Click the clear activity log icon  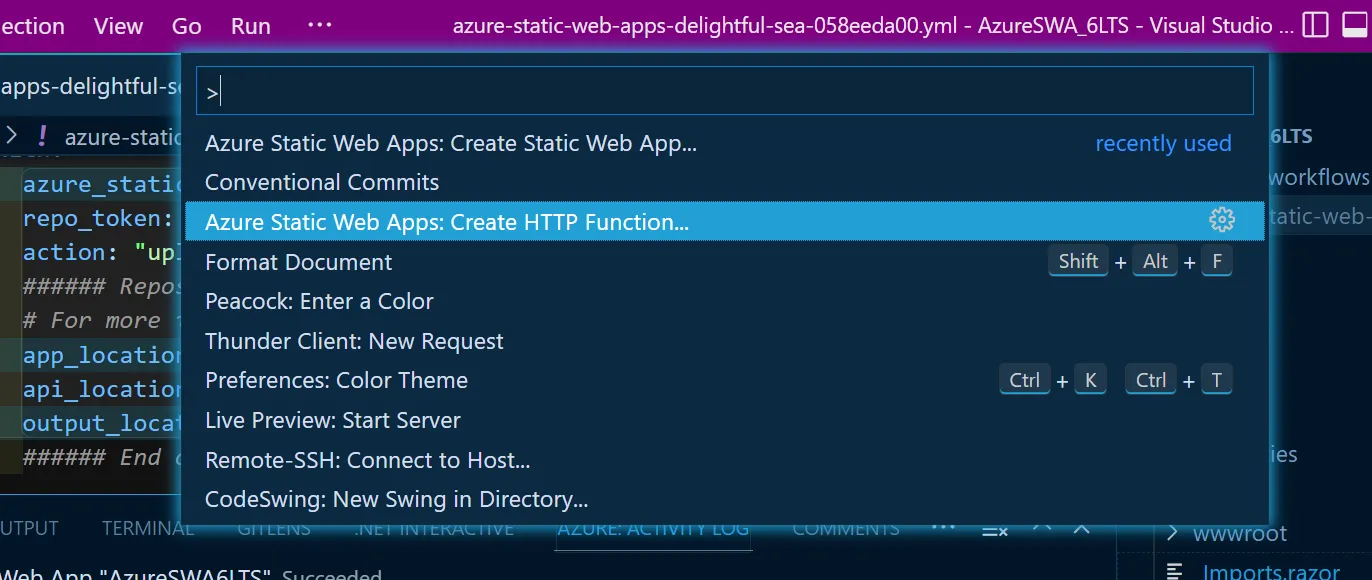tap(994, 530)
